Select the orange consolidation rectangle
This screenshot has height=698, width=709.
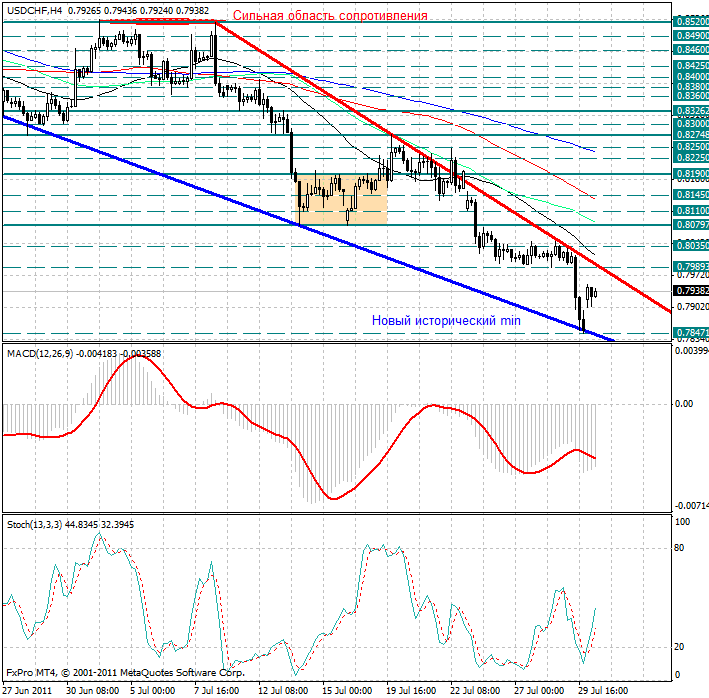pos(343,198)
